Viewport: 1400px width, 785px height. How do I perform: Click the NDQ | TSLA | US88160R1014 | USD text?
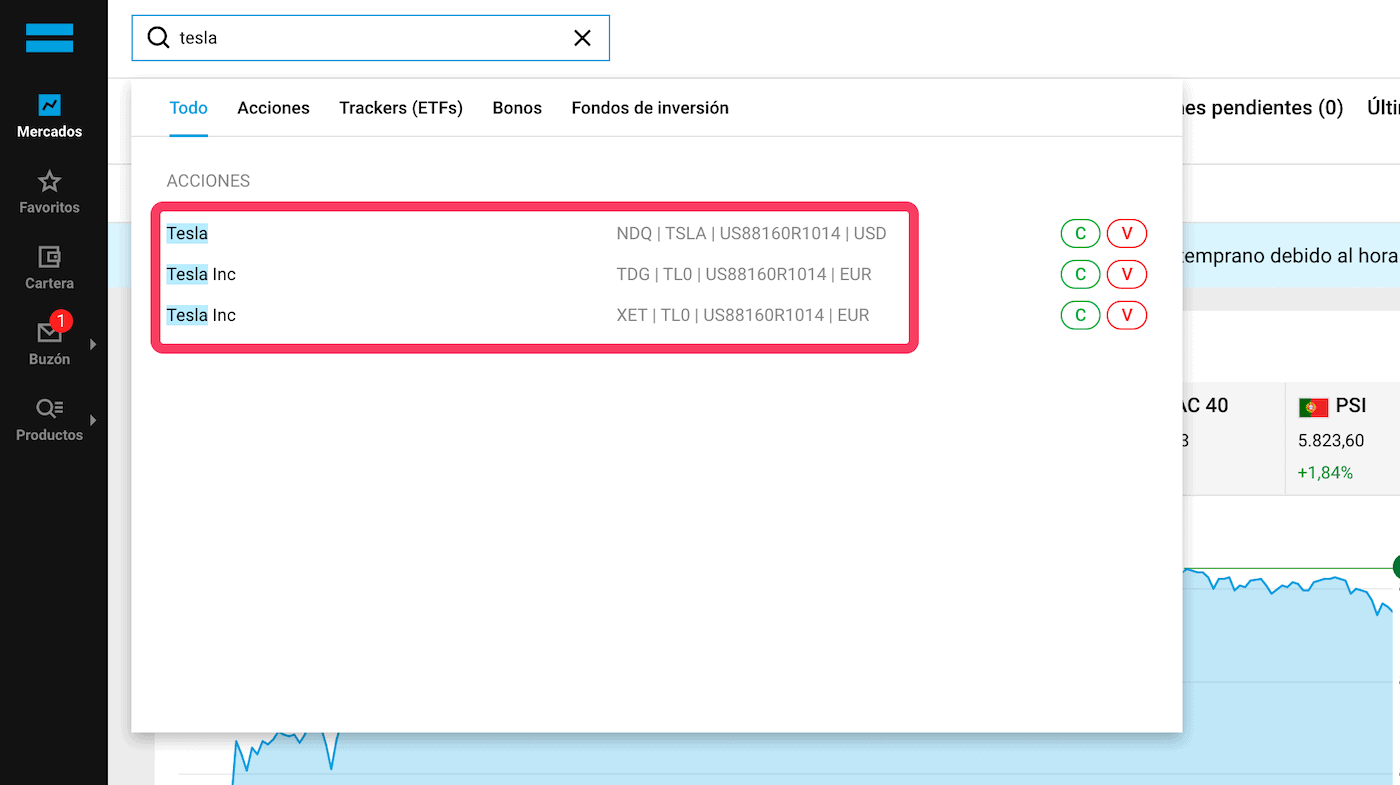pos(751,234)
